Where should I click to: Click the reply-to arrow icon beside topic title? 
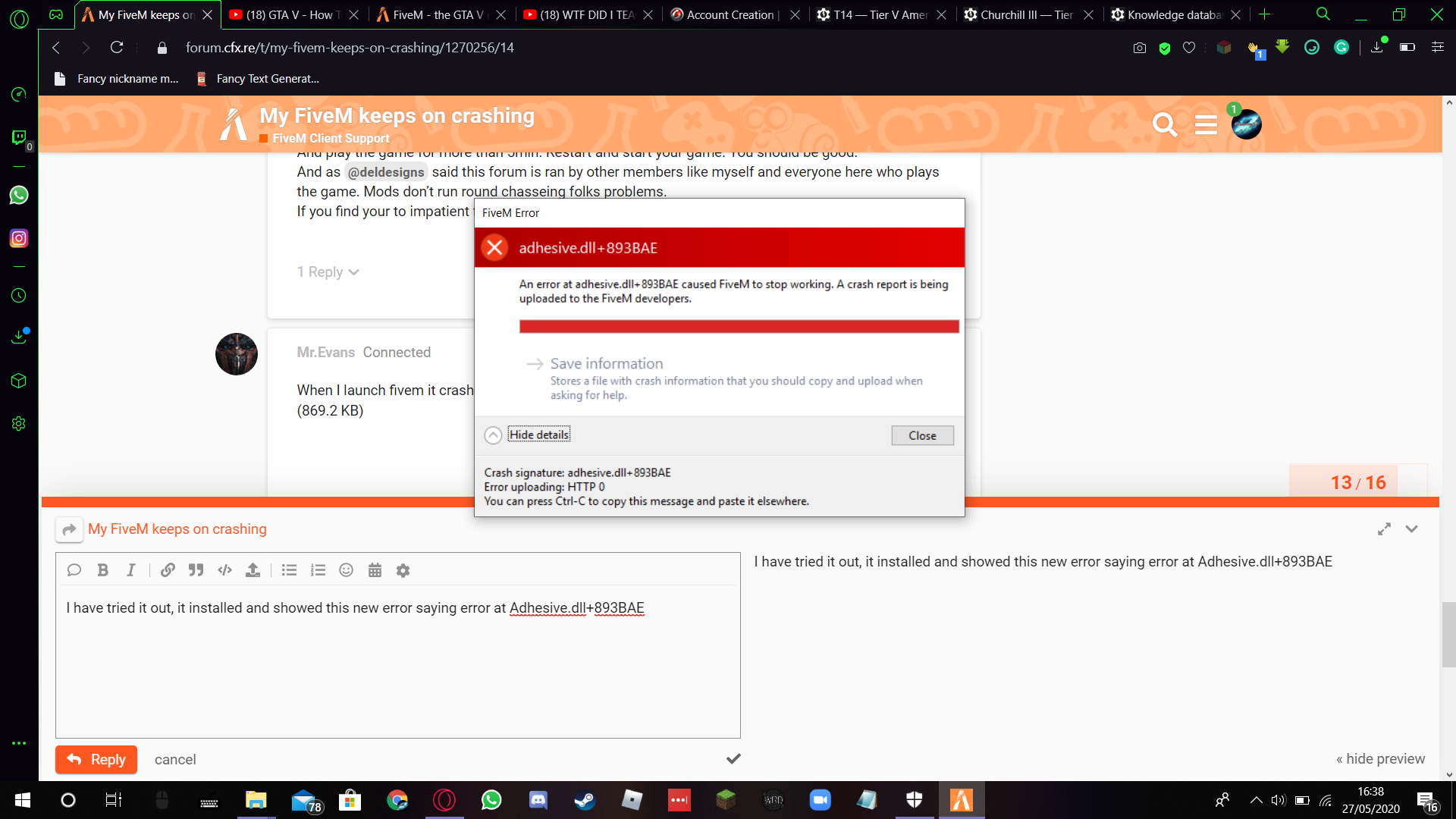[69, 529]
